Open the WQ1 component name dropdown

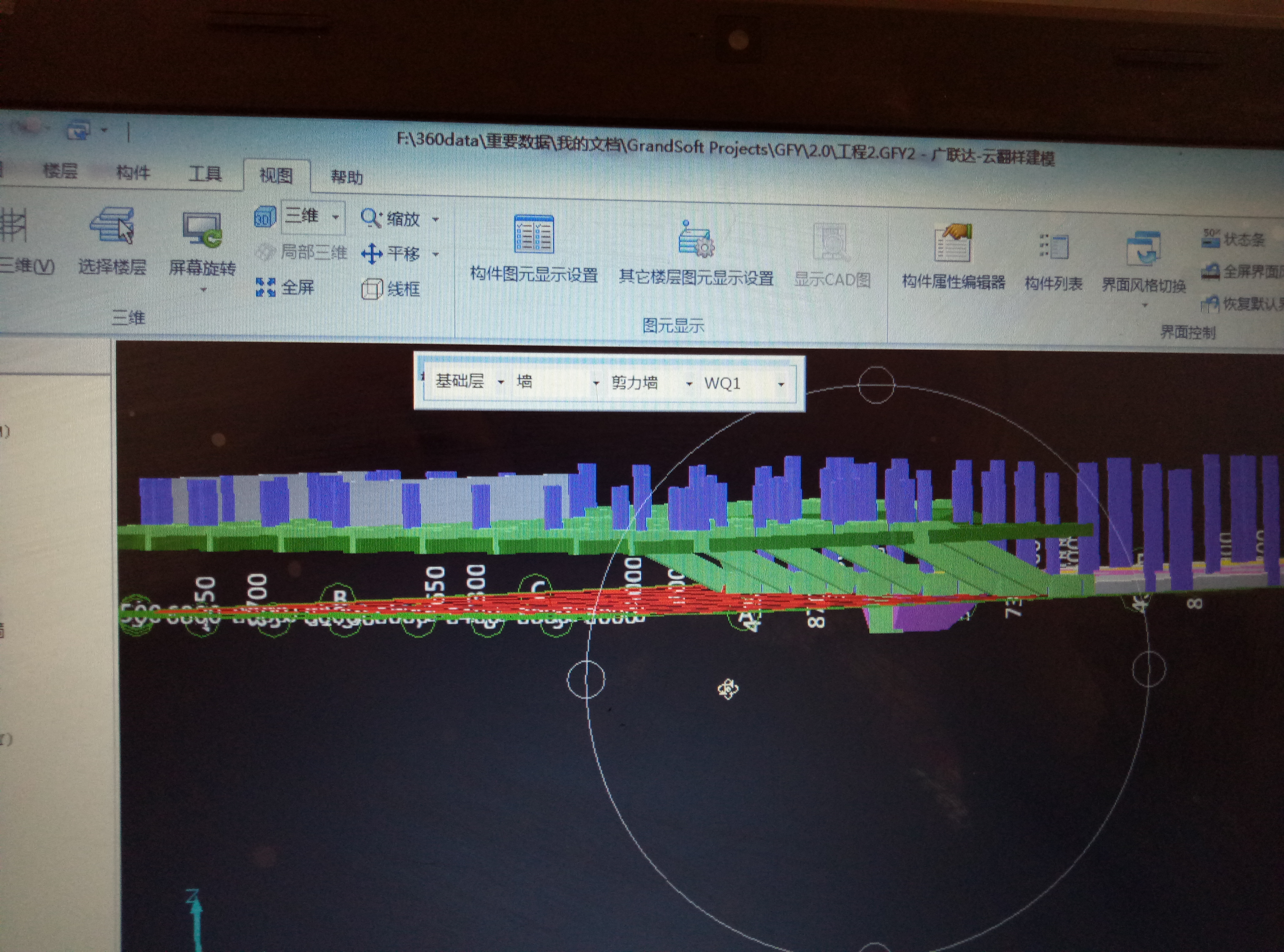click(781, 384)
